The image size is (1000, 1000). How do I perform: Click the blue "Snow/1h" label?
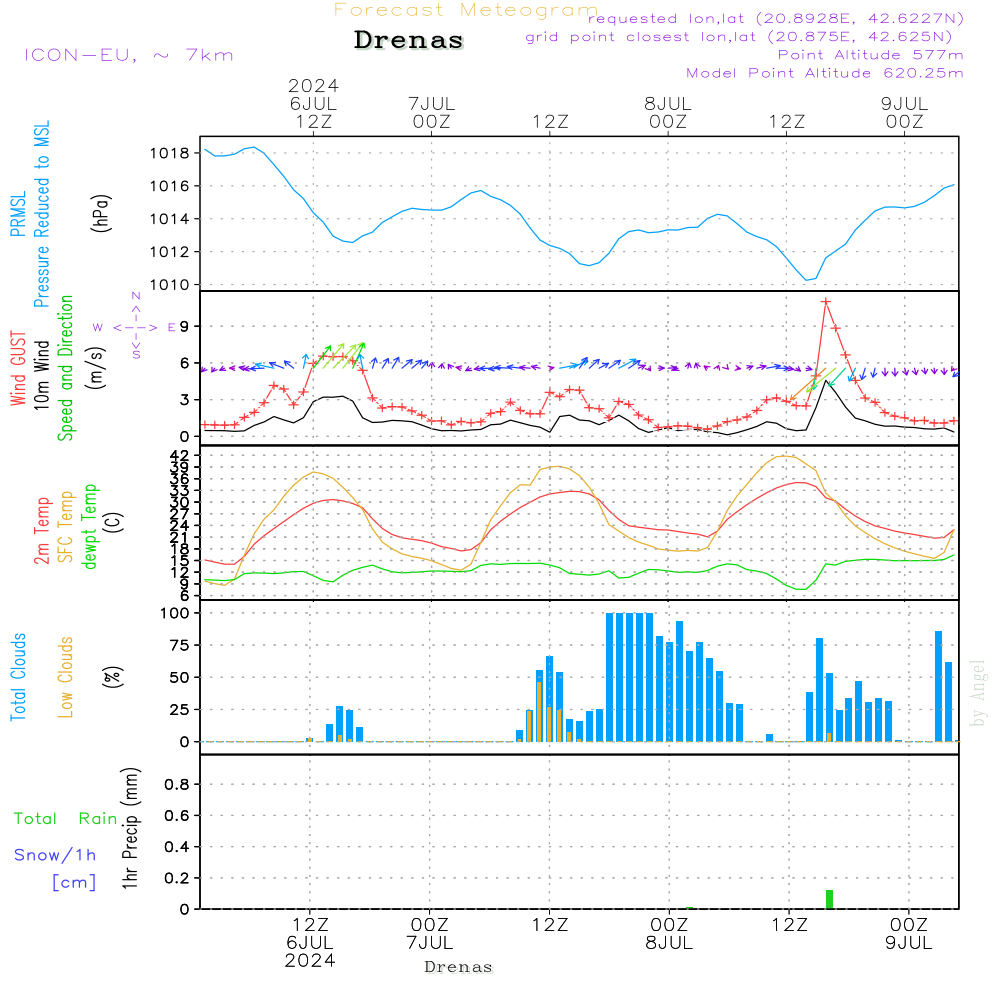(55, 855)
